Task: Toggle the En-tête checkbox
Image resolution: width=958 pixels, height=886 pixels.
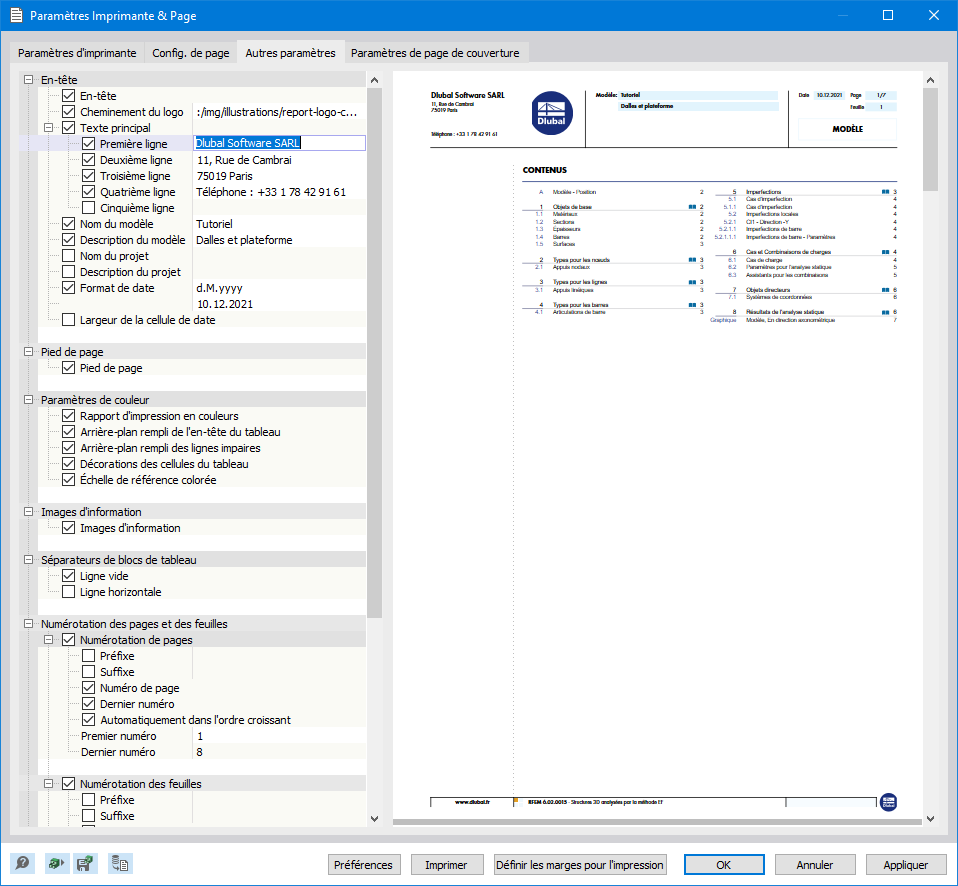Action: click(x=69, y=95)
